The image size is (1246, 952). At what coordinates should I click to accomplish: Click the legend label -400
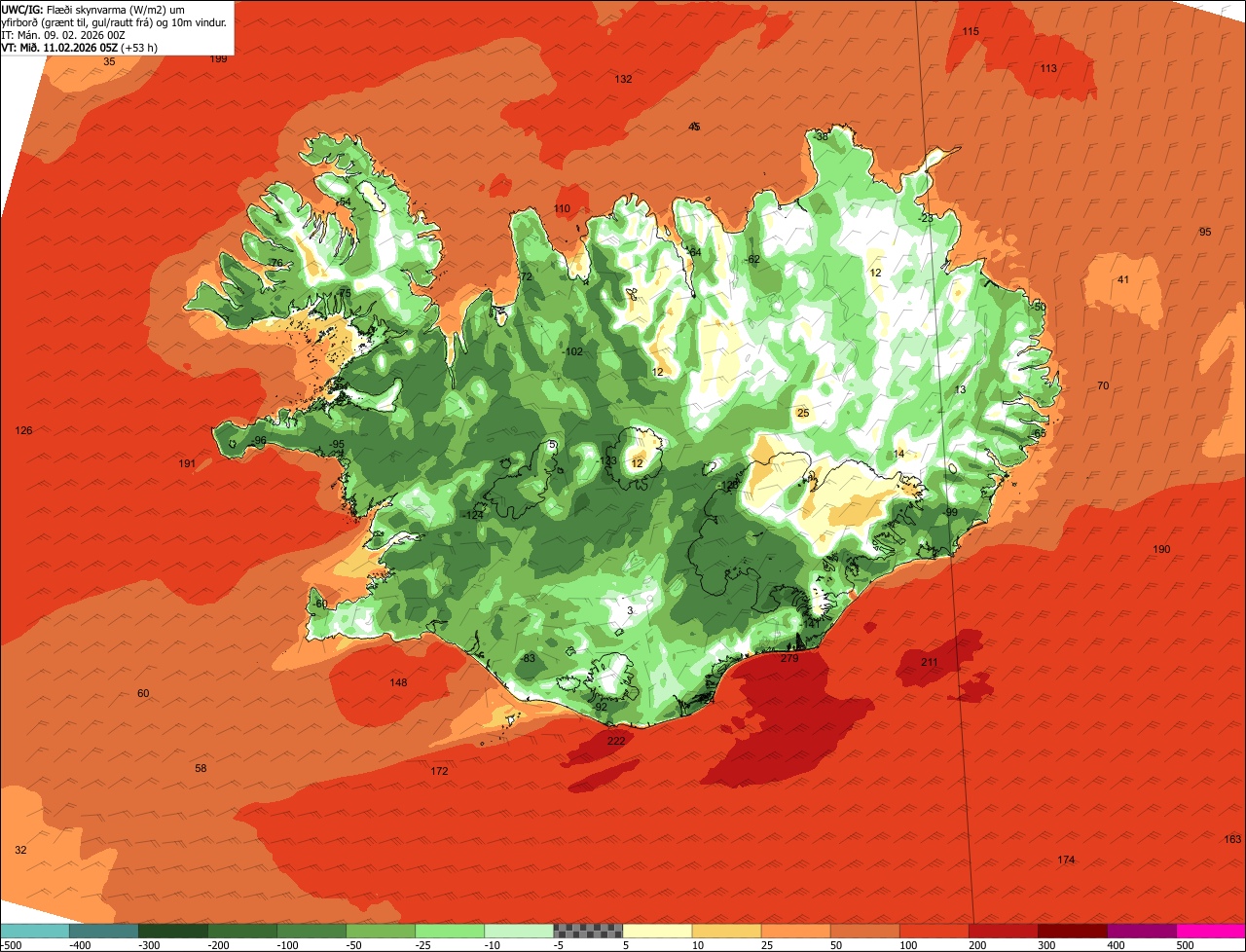click(79, 945)
